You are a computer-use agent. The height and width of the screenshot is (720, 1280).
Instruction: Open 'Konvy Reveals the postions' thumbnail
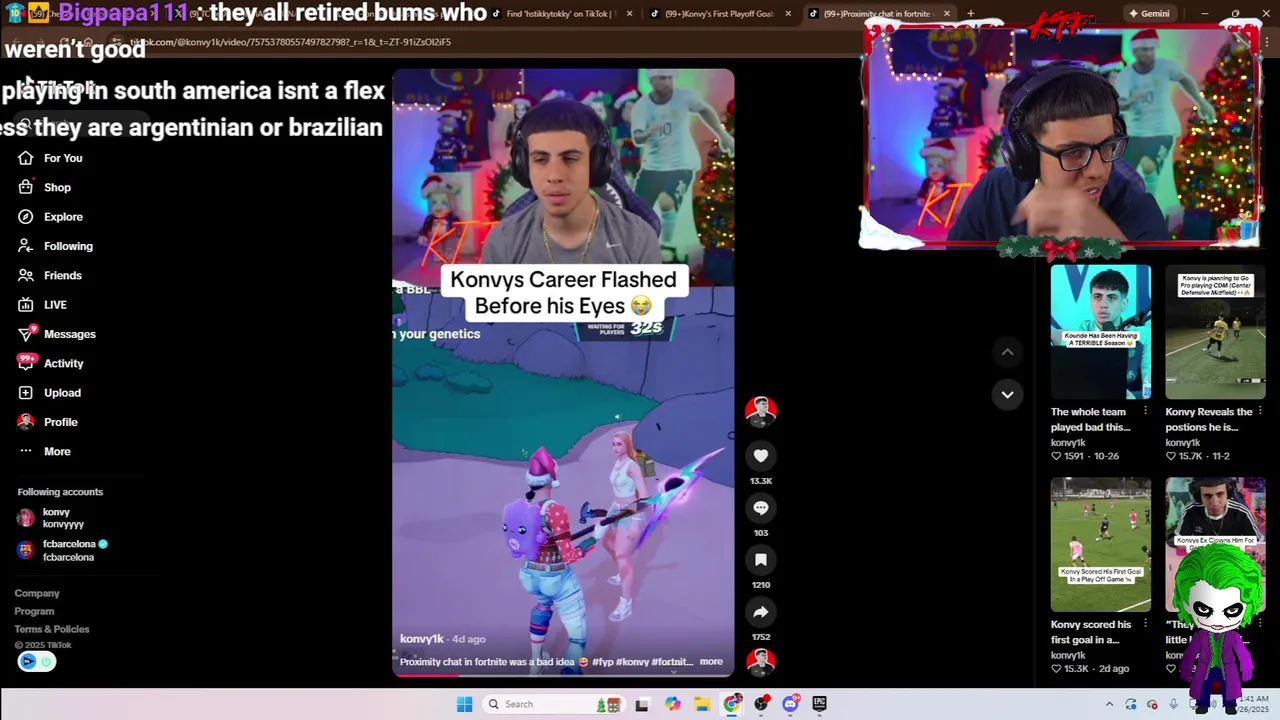tap(1215, 332)
